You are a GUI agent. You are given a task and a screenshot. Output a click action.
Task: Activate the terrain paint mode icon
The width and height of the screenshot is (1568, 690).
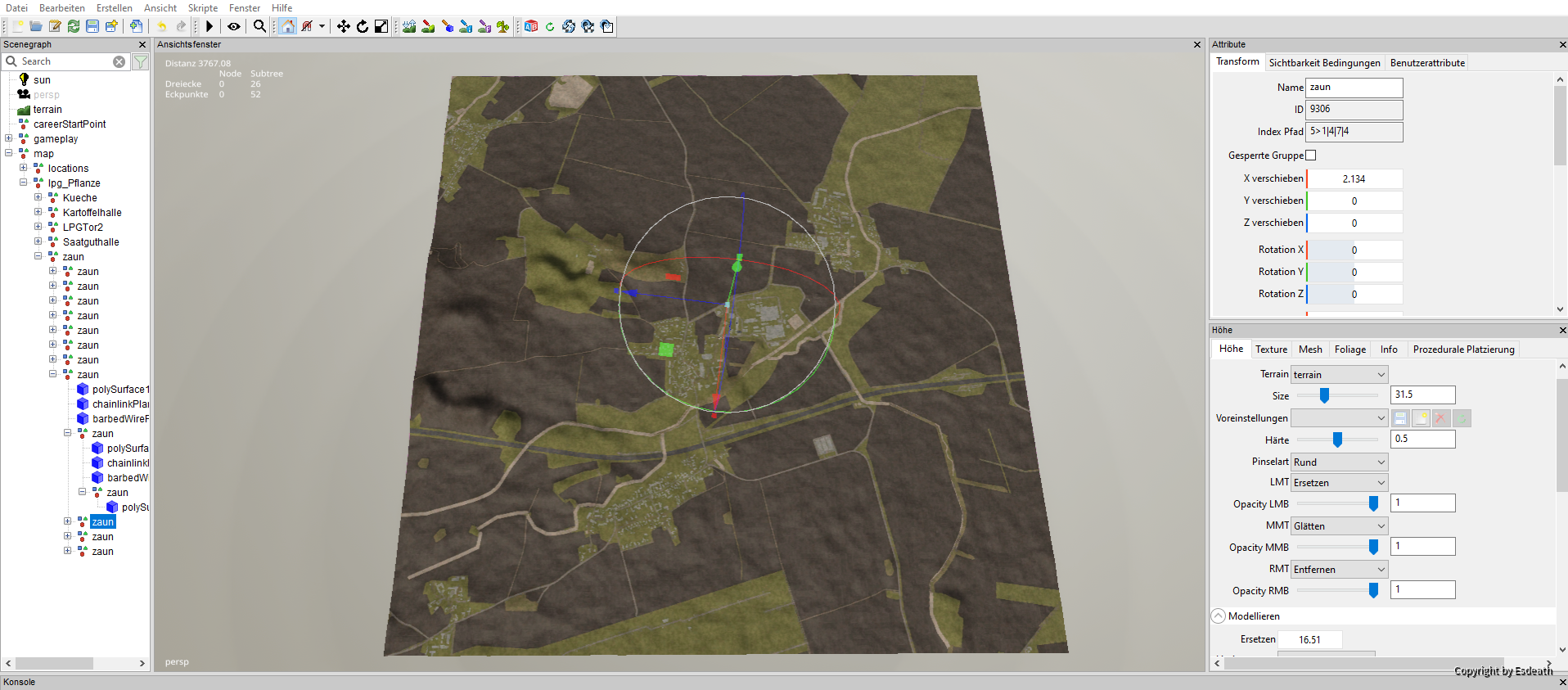(x=428, y=26)
